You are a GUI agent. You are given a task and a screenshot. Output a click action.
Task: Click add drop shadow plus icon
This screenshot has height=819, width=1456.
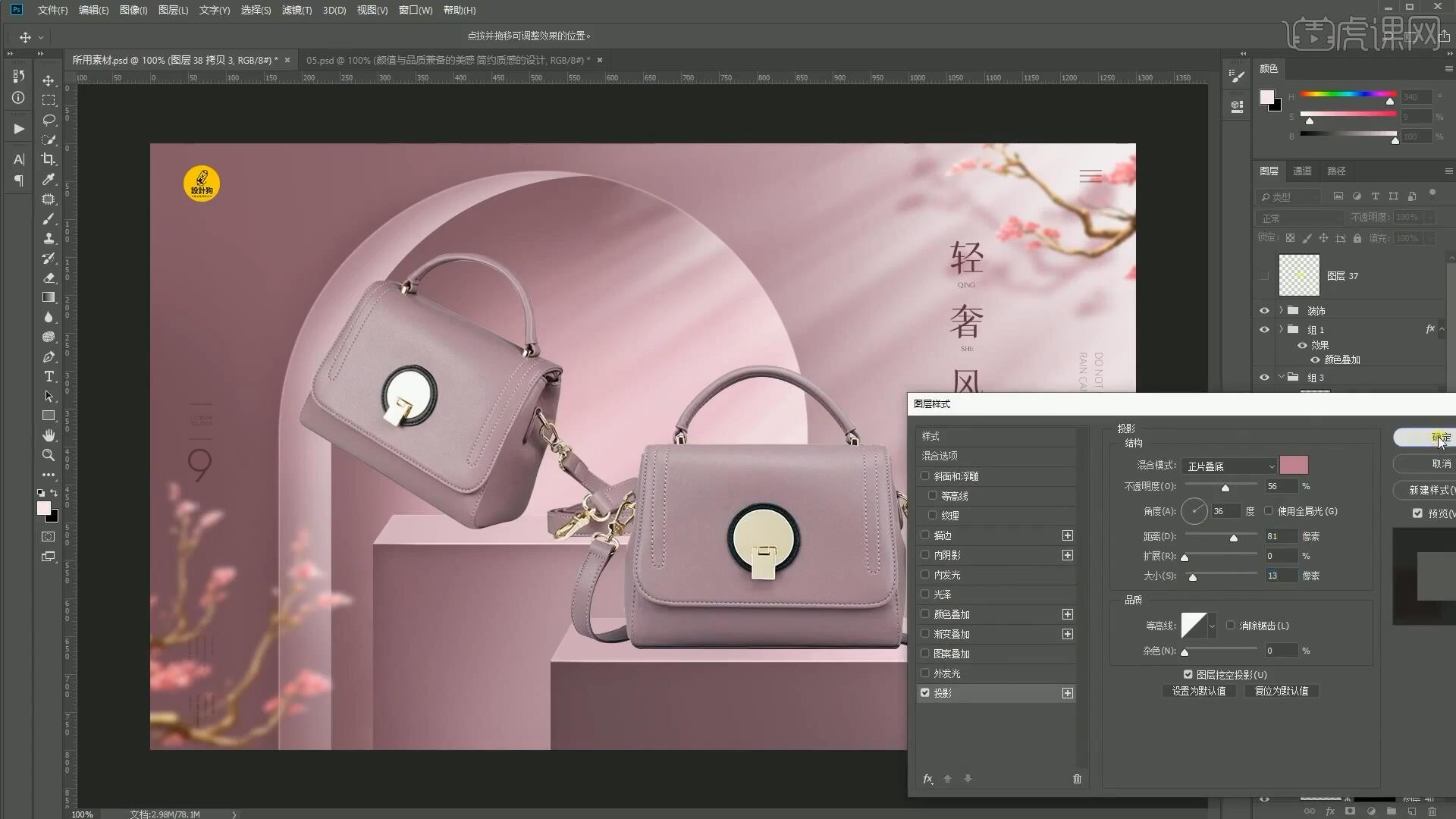click(1068, 693)
